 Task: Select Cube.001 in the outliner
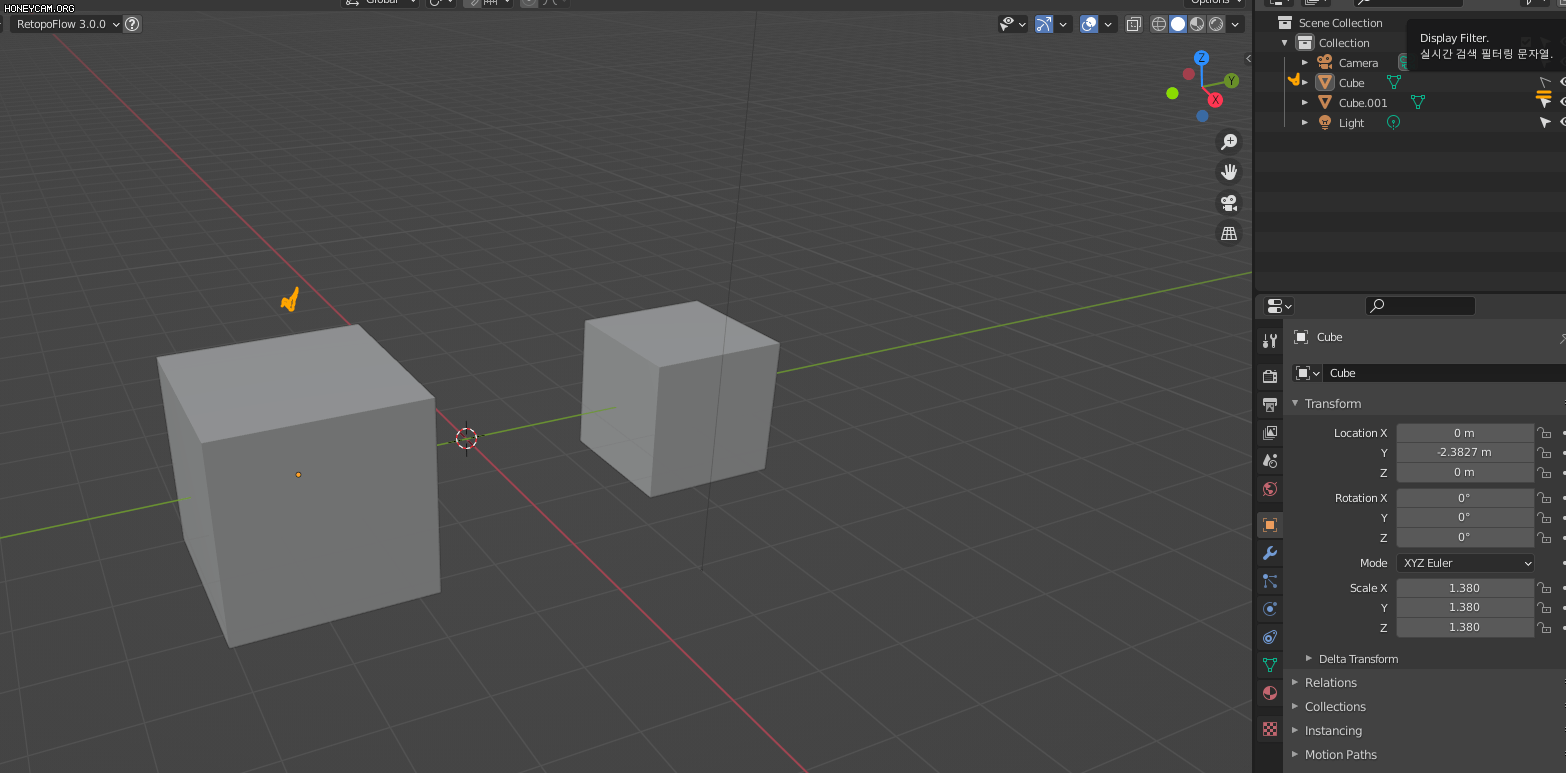pos(1363,103)
